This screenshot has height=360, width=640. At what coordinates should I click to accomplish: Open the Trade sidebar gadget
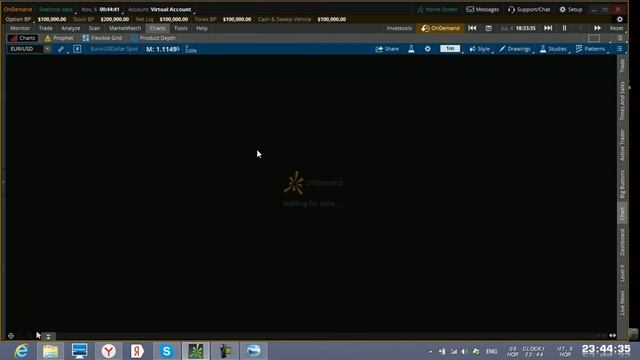tap(622, 66)
